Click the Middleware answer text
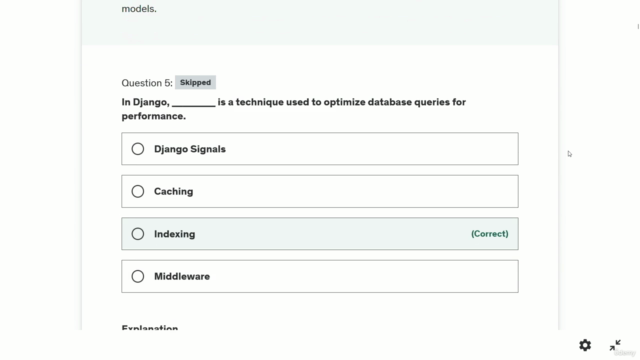The image size is (640, 360). pyautogui.click(x=182, y=276)
